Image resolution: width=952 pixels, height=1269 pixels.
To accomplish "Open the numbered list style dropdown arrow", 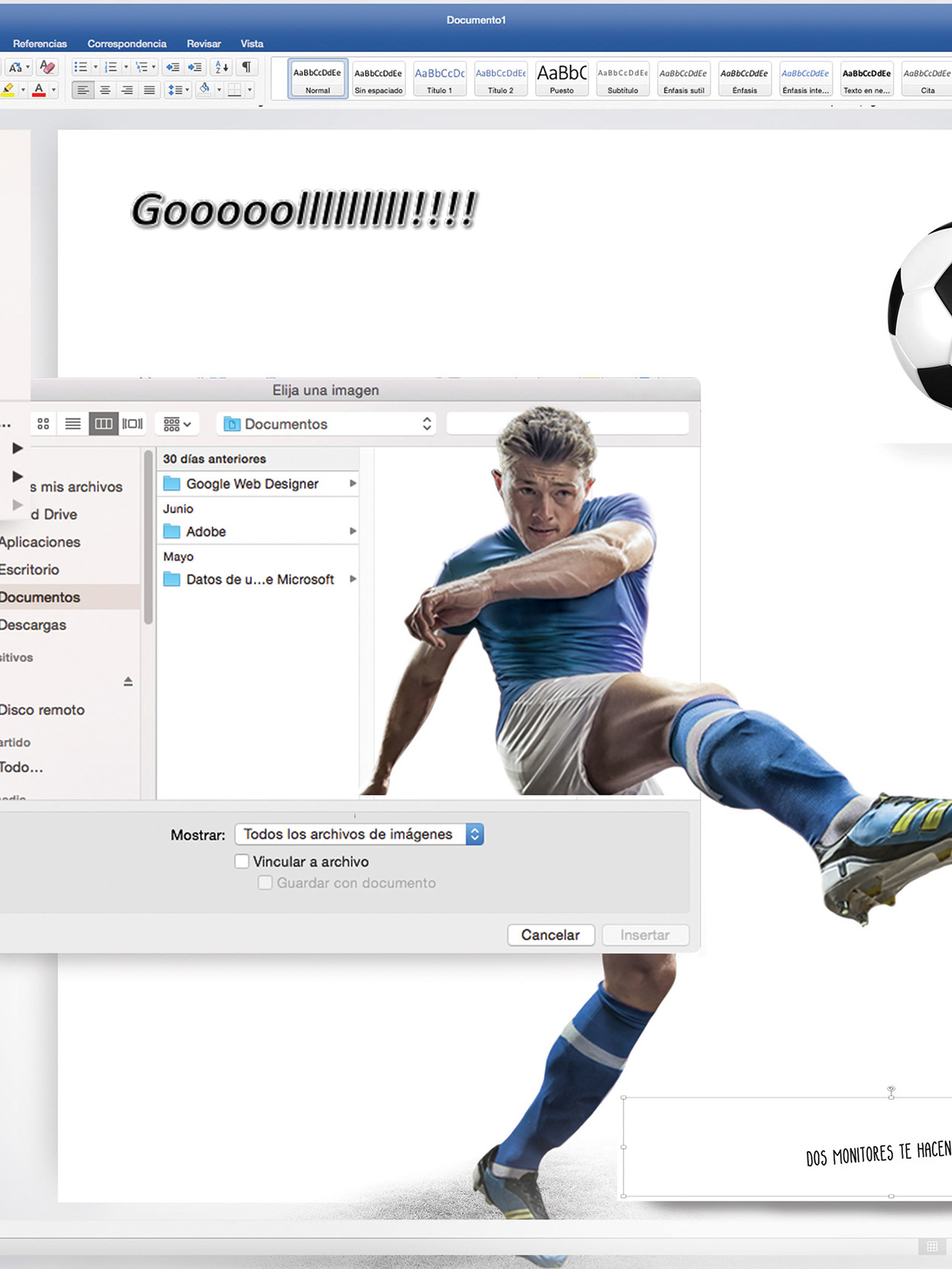I will (x=126, y=67).
